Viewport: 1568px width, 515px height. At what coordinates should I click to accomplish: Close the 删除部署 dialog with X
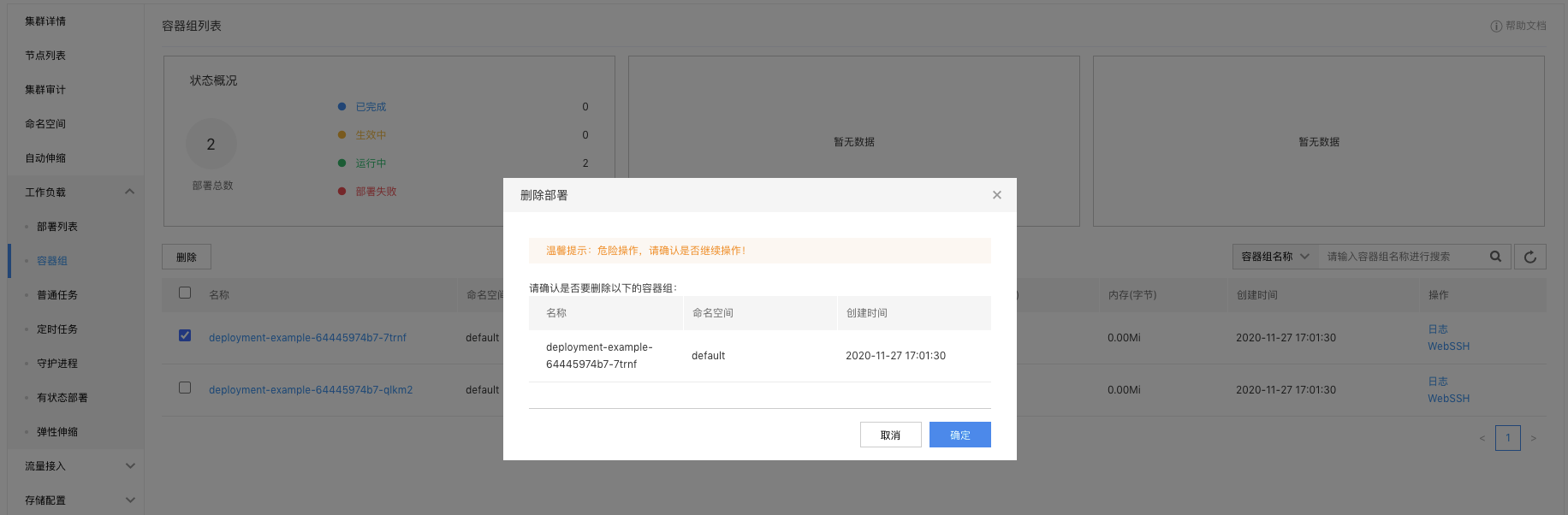(x=996, y=195)
